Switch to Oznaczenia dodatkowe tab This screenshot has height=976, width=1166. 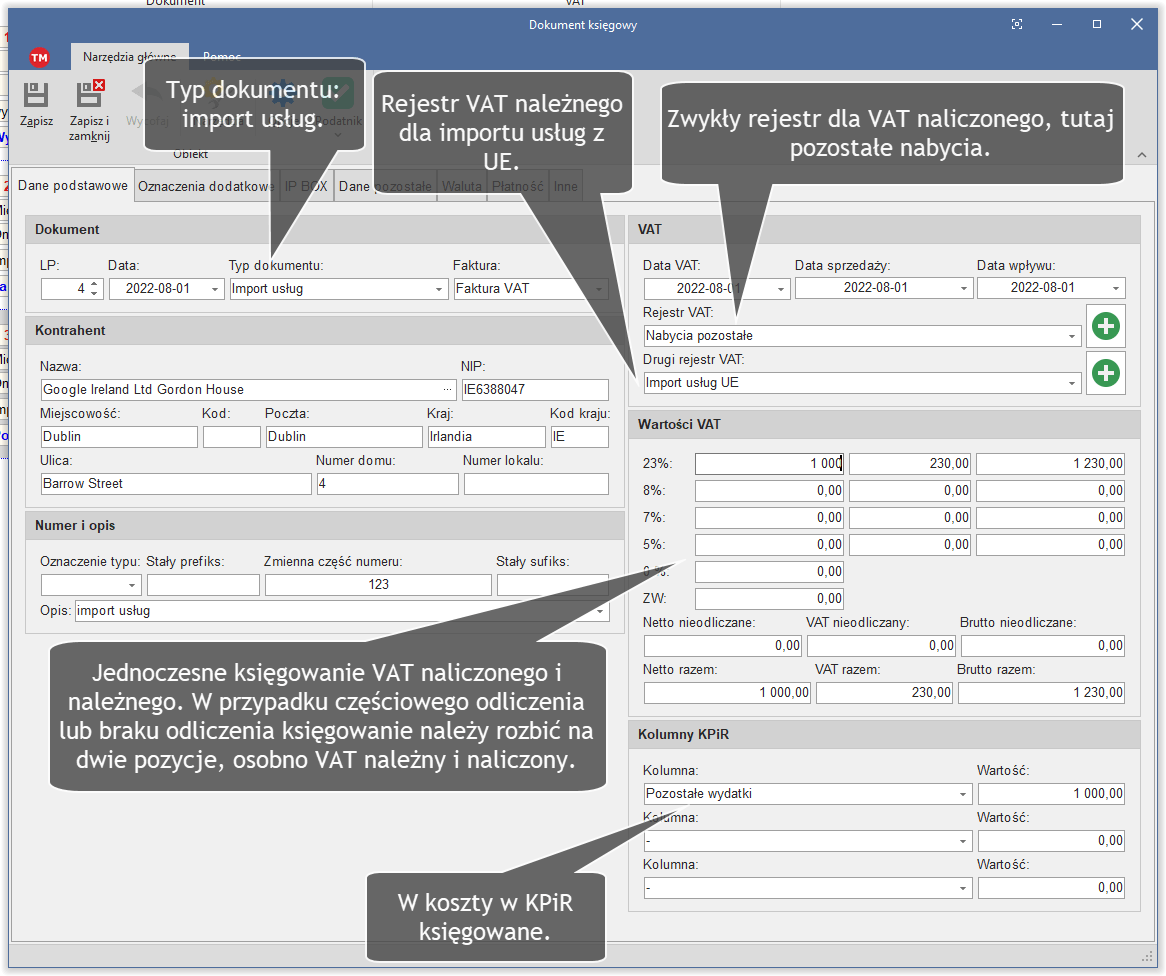coord(205,186)
